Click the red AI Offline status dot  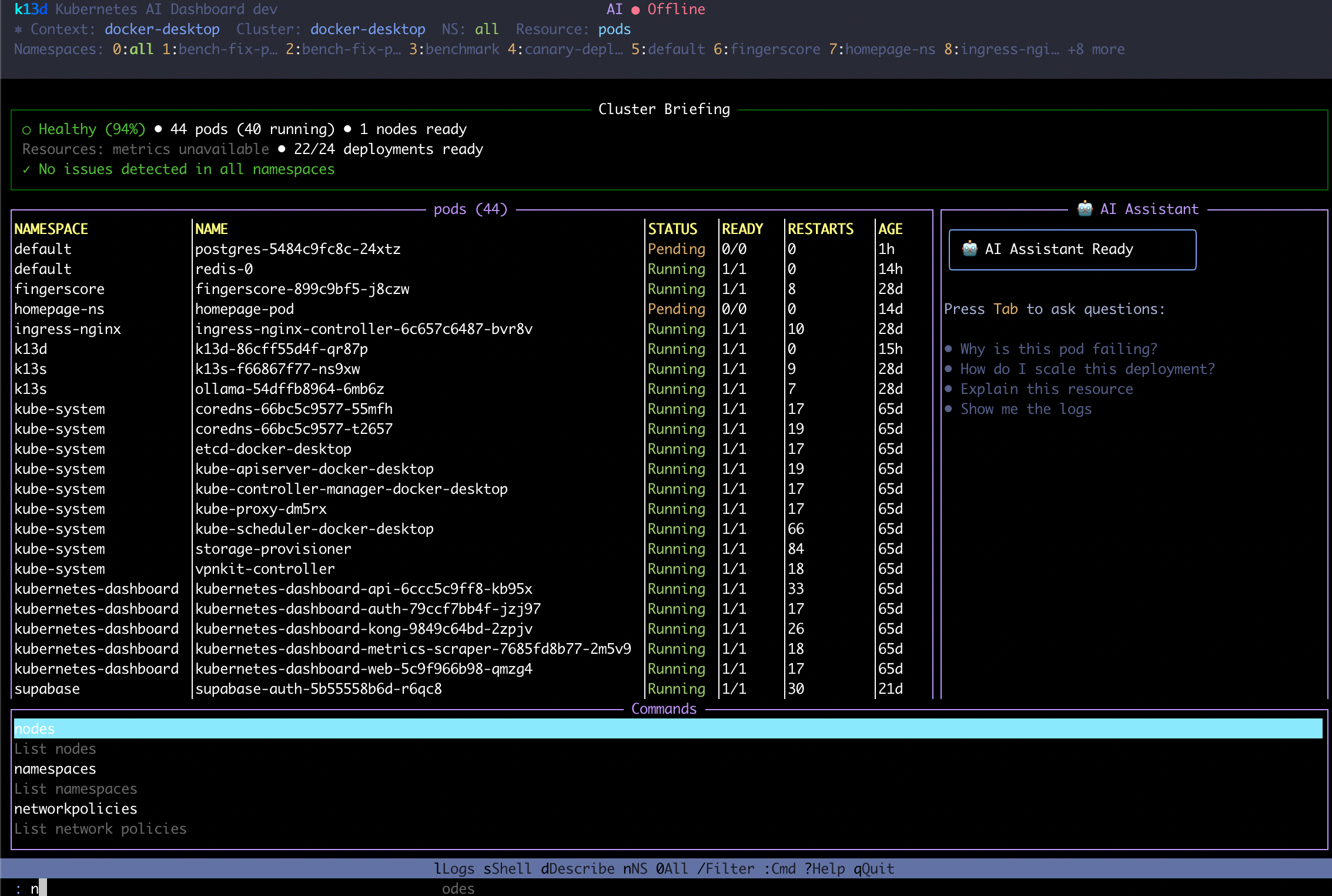point(635,10)
